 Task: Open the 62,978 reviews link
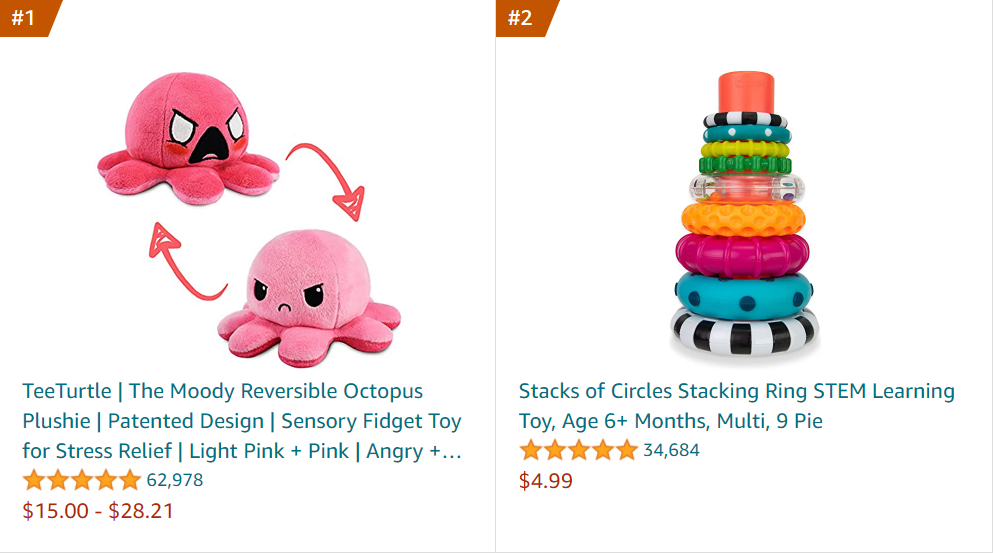[175, 480]
